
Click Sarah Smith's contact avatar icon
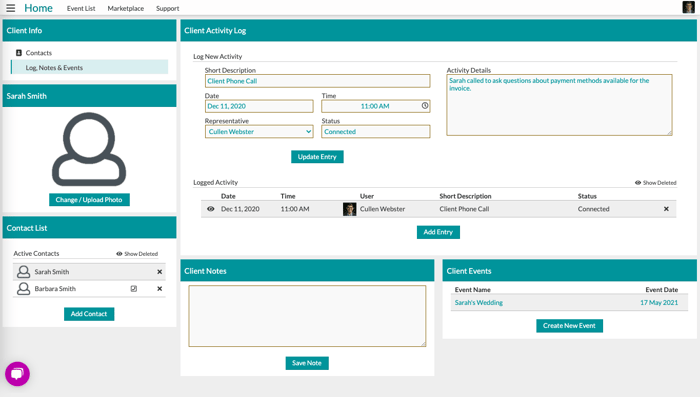point(23,272)
